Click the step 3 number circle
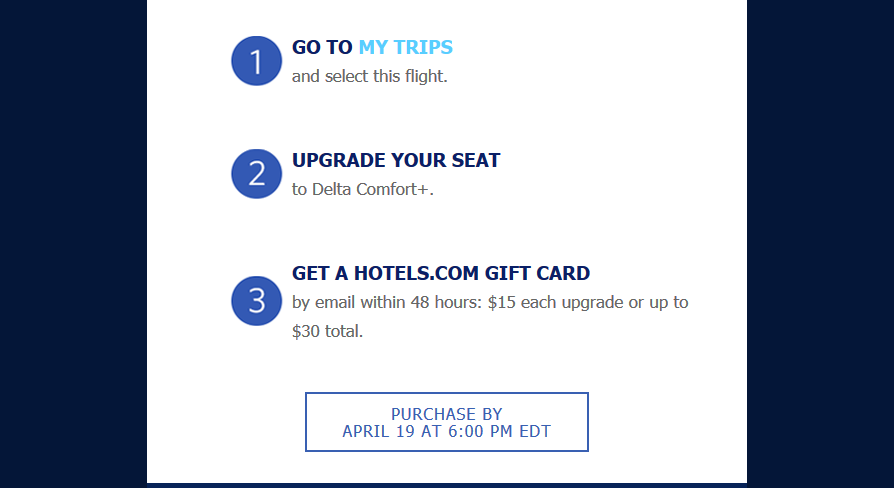The width and height of the screenshot is (894, 488). 257,301
